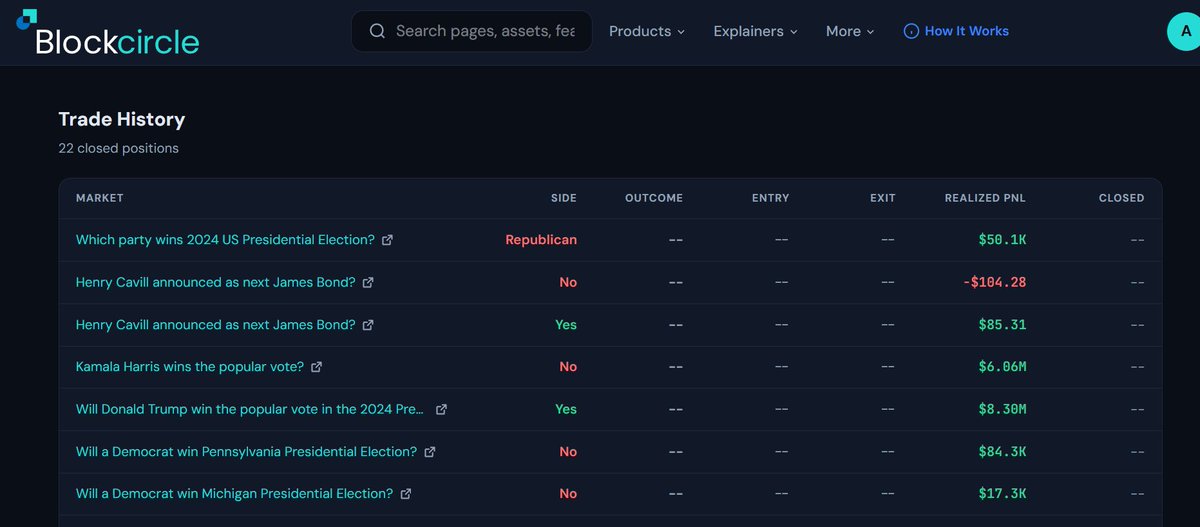Viewport: 1200px width, 527px height.
Task: Click the Yes side in Donald Trump row
Action: 566,409
